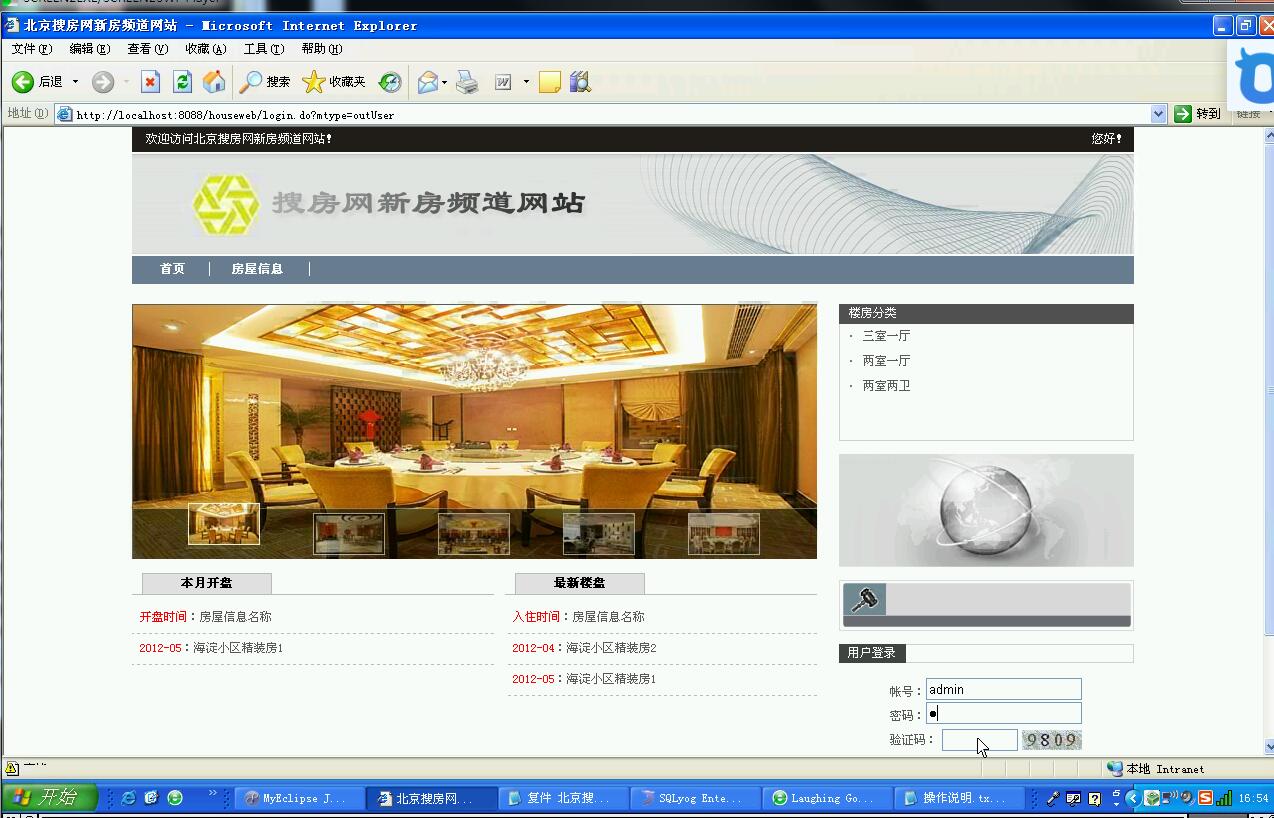Select the fourth slideshow thumbnail

pos(599,534)
